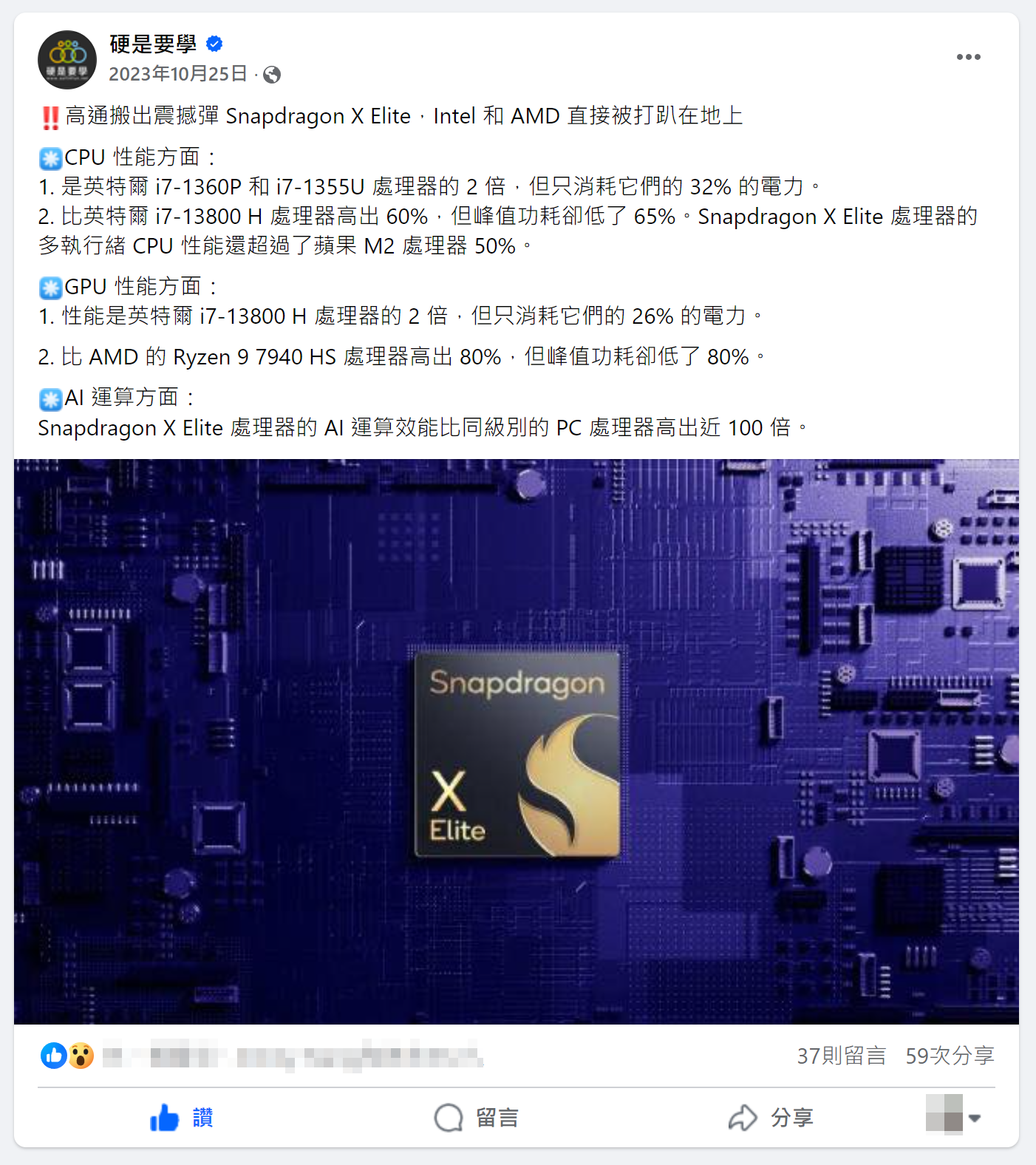1036x1165 pixels.
Task: Expand the comment-as account dropdown arrow
Action: tap(975, 1118)
